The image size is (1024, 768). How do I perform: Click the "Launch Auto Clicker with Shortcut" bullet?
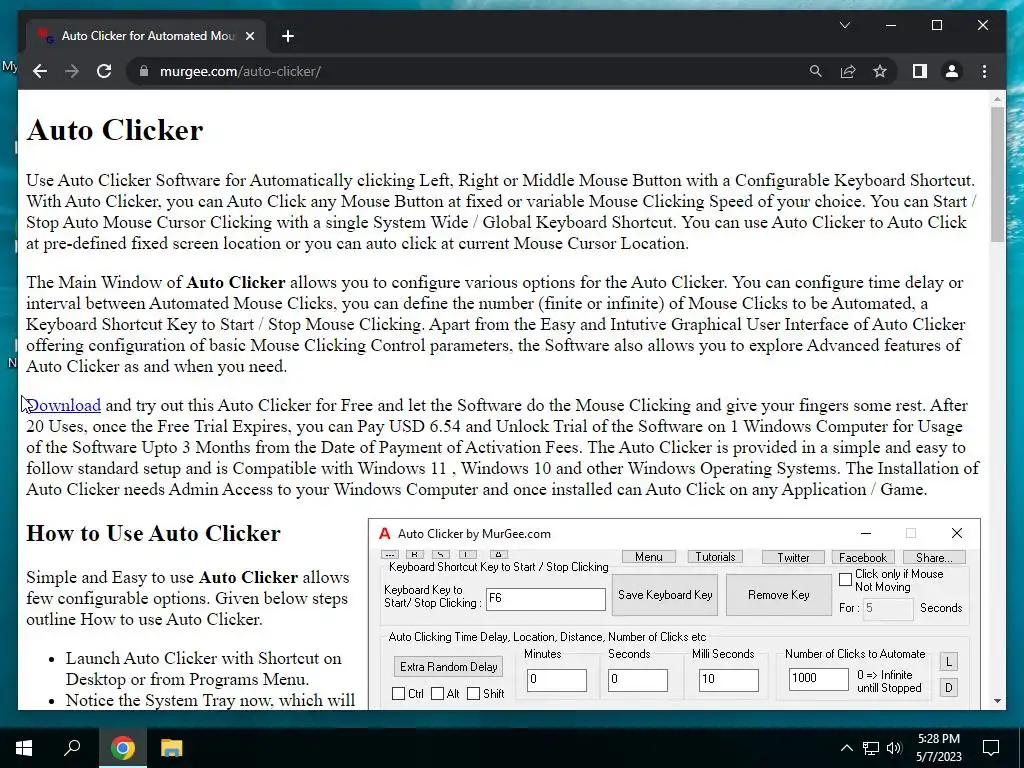[204, 668]
